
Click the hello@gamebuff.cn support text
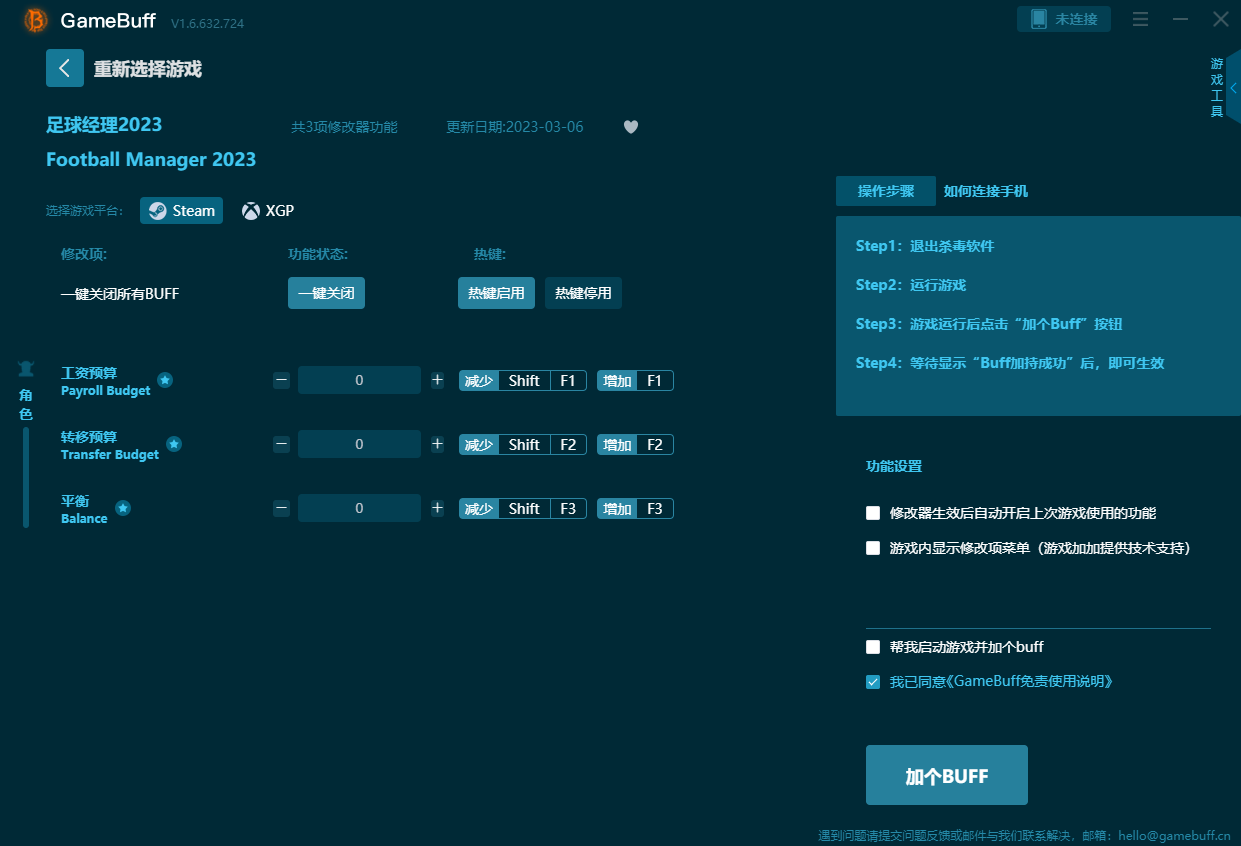1175,835
